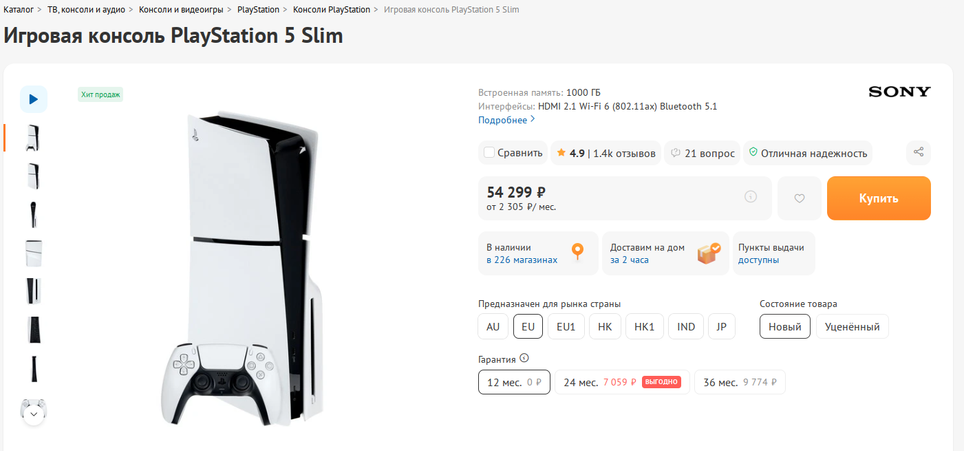
Task: Go to Консоли и видеоигры breadcrumb
Action: [181, 9]
